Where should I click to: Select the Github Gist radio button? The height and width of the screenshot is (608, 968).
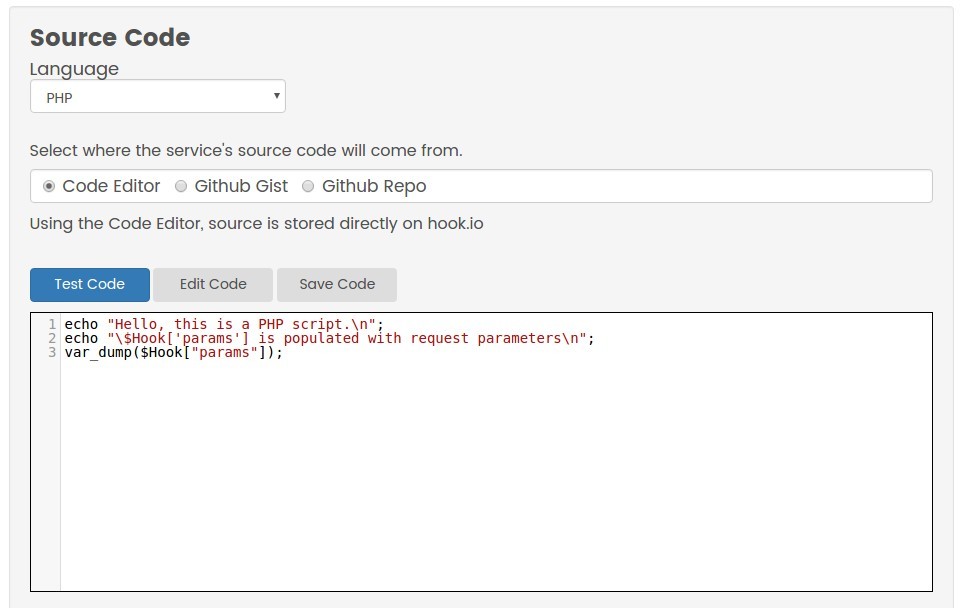tap(181, 186)
